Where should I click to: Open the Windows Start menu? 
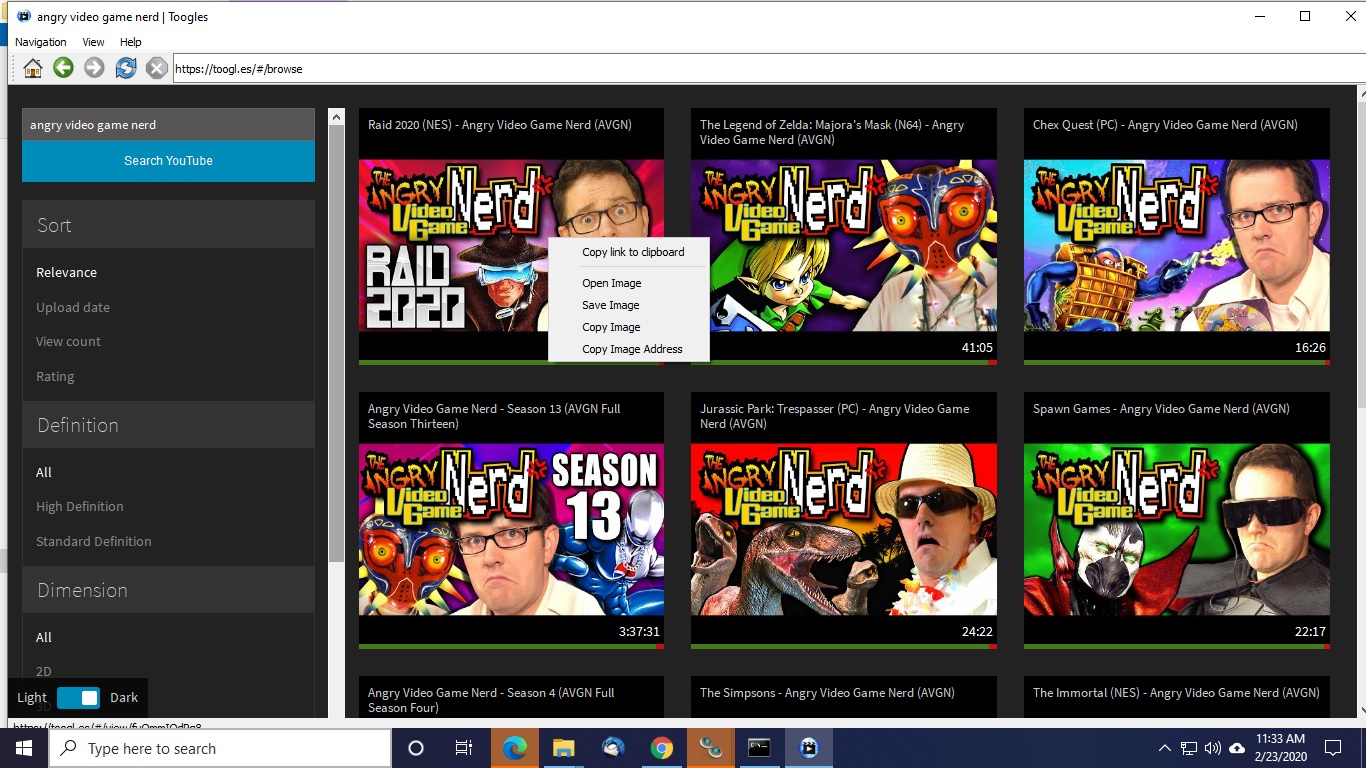click(x=24, y=748)
